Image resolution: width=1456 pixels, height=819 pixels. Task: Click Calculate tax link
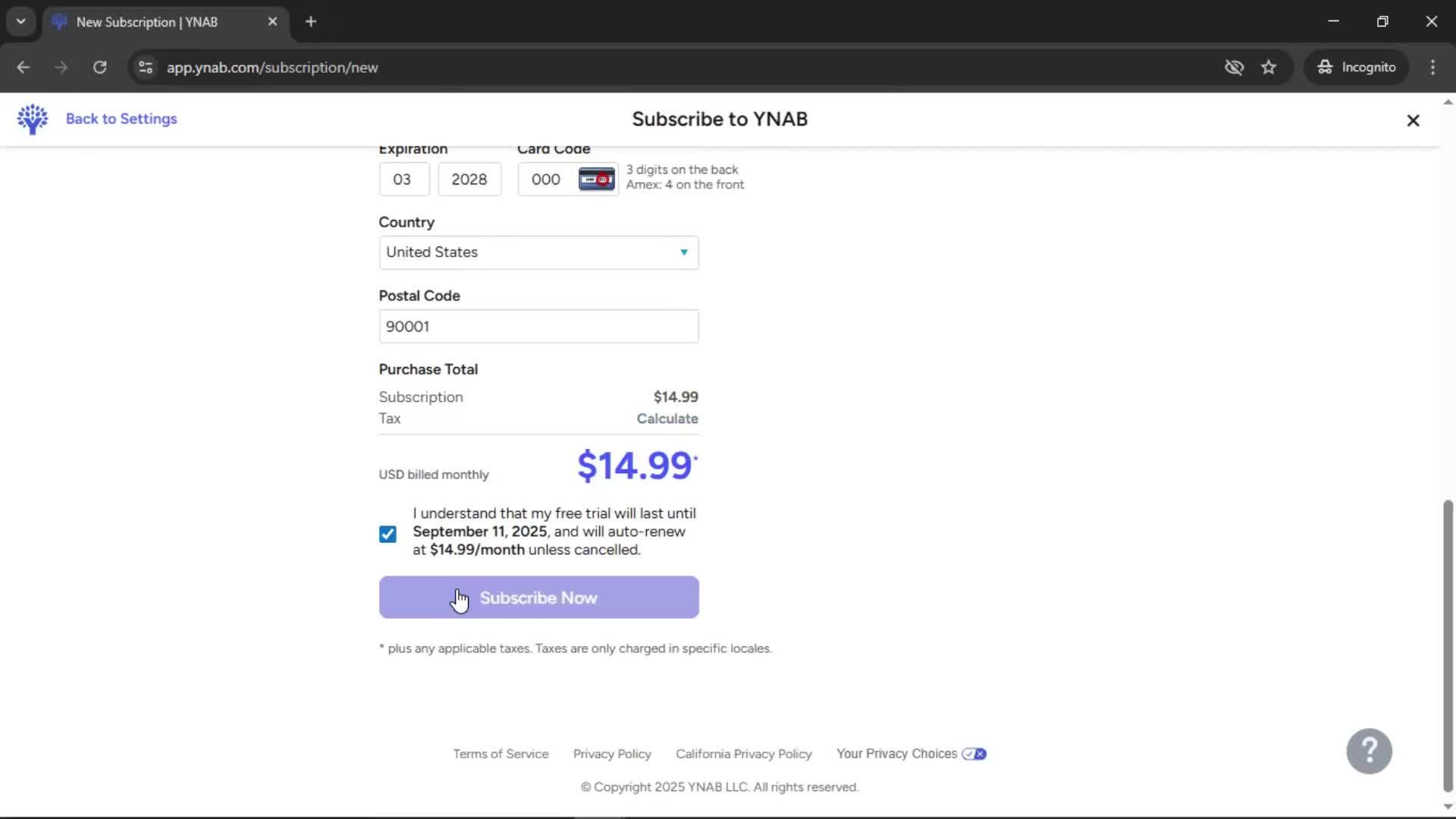(667, 419)
